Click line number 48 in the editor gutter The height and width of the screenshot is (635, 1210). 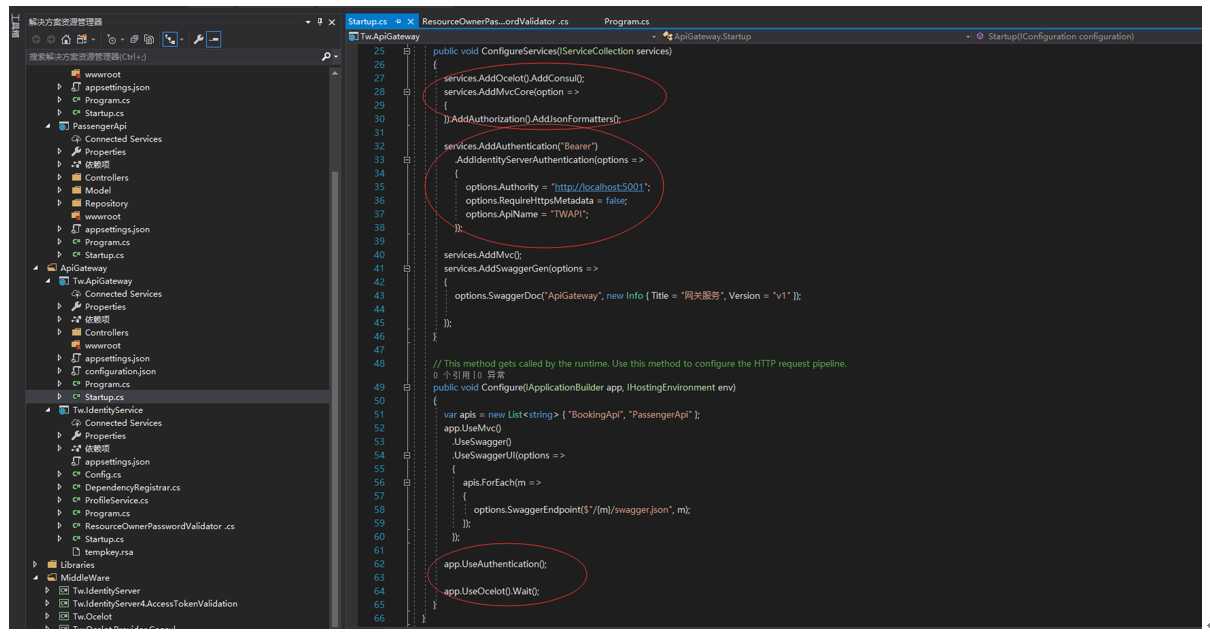378,364
